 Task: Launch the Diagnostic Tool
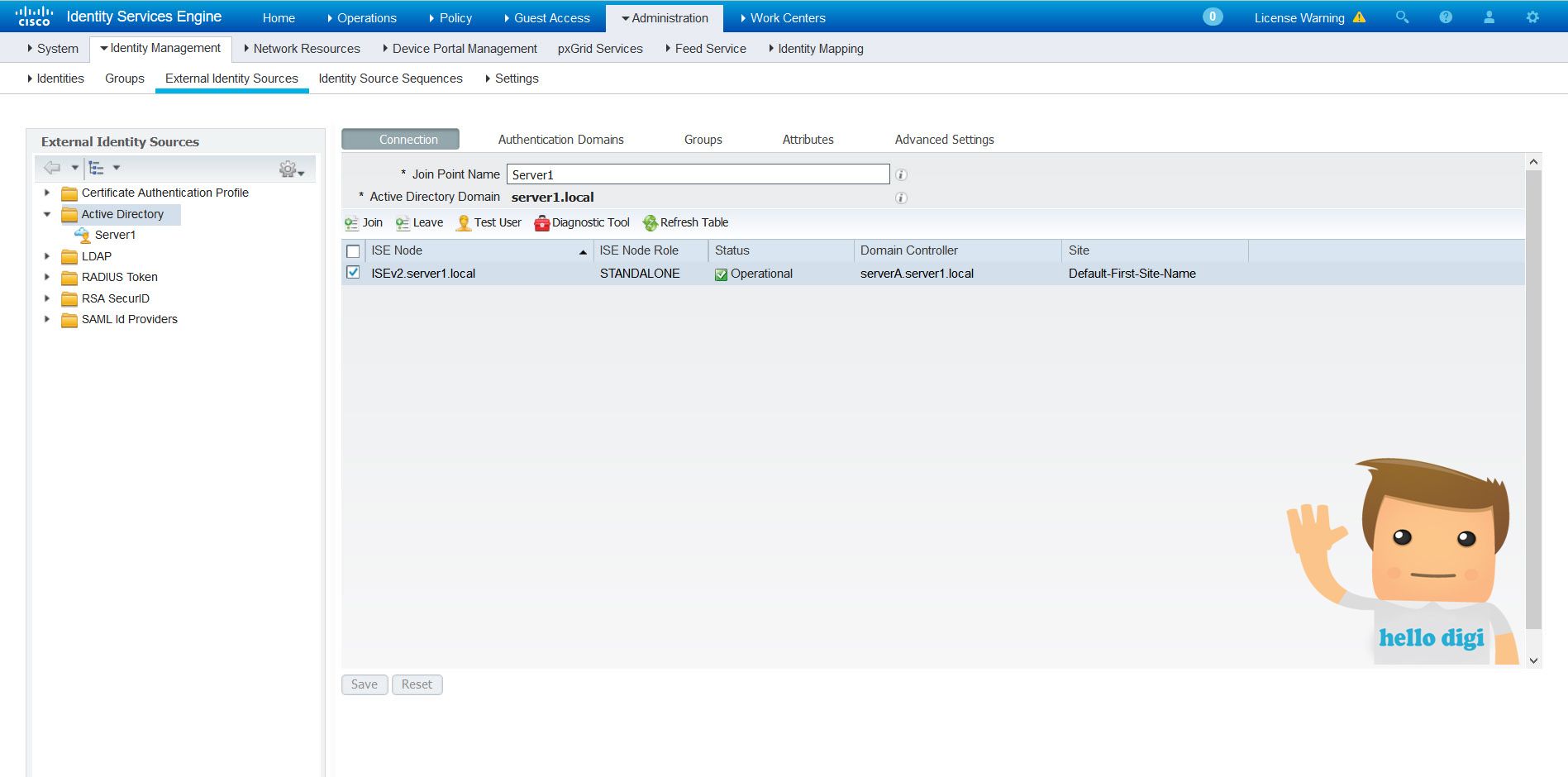pyautogui.click(x=582, y=223)
